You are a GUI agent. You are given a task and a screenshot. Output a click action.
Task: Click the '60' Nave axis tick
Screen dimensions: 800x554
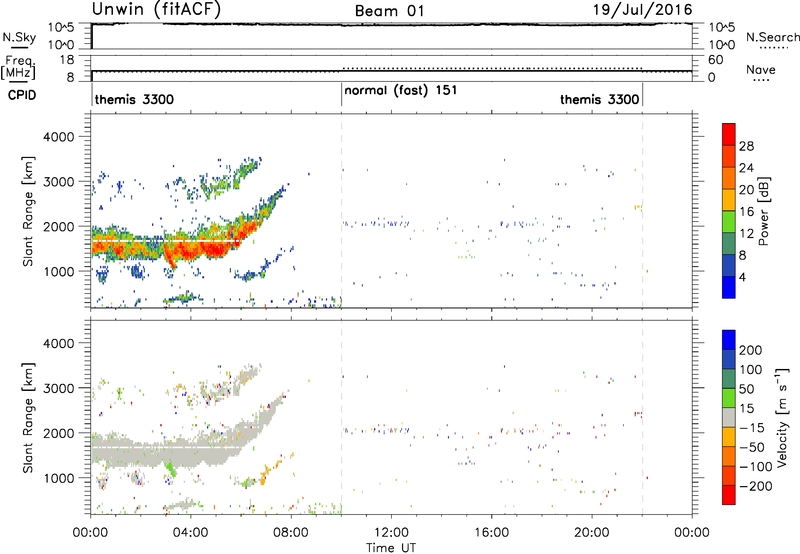716,60
